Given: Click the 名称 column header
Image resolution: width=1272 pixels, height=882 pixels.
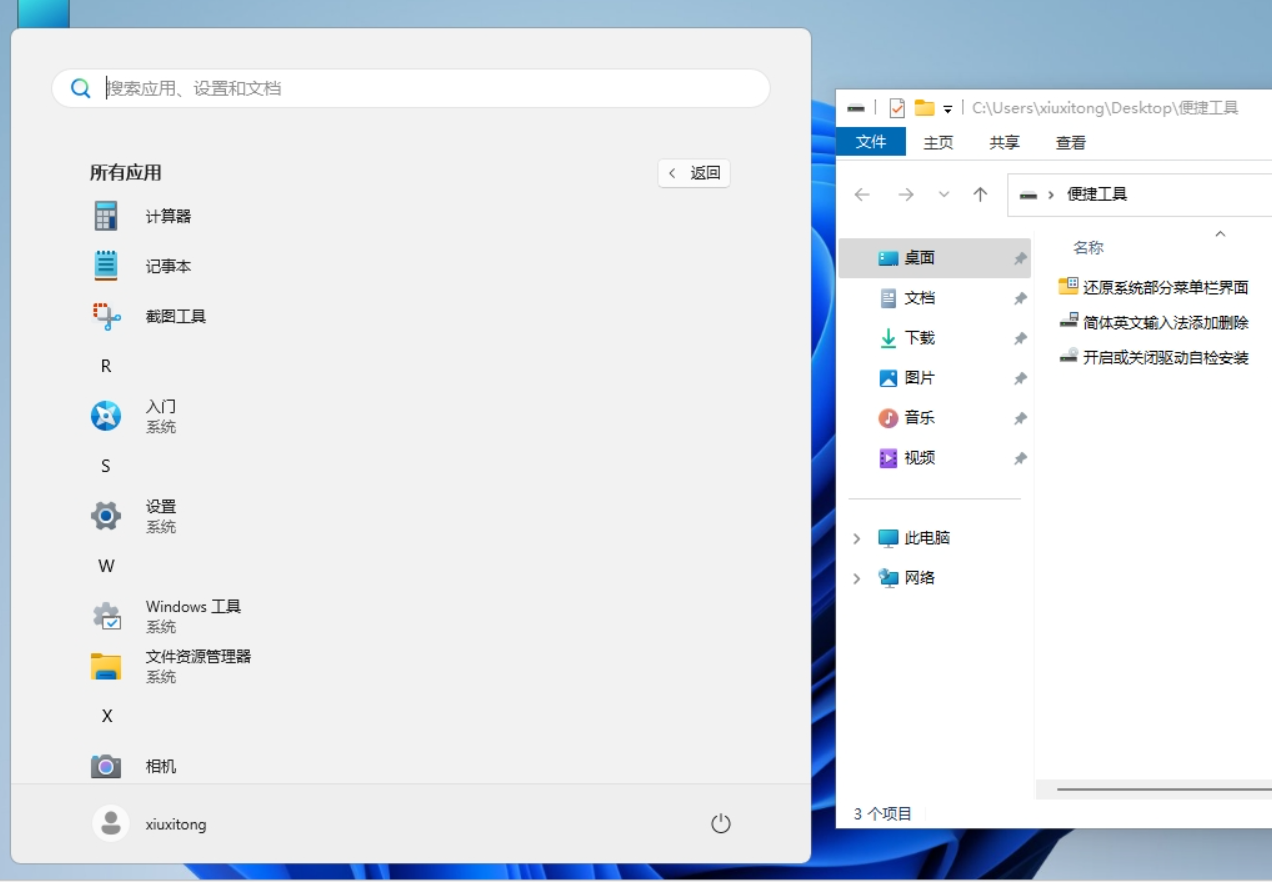Looking at the screenshot, I should tap(1088, 248).
